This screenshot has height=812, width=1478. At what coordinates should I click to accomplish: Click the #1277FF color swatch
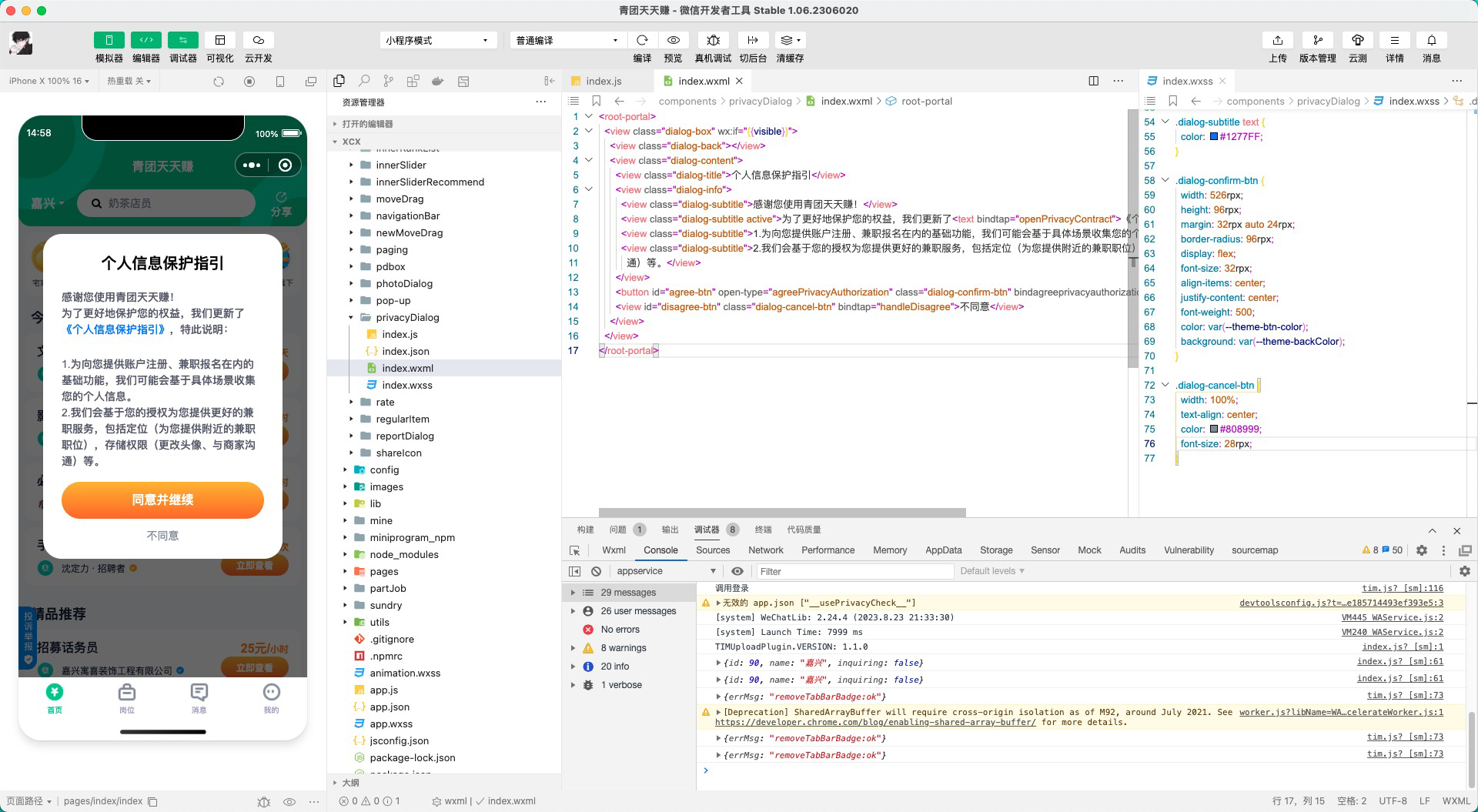1214,137
